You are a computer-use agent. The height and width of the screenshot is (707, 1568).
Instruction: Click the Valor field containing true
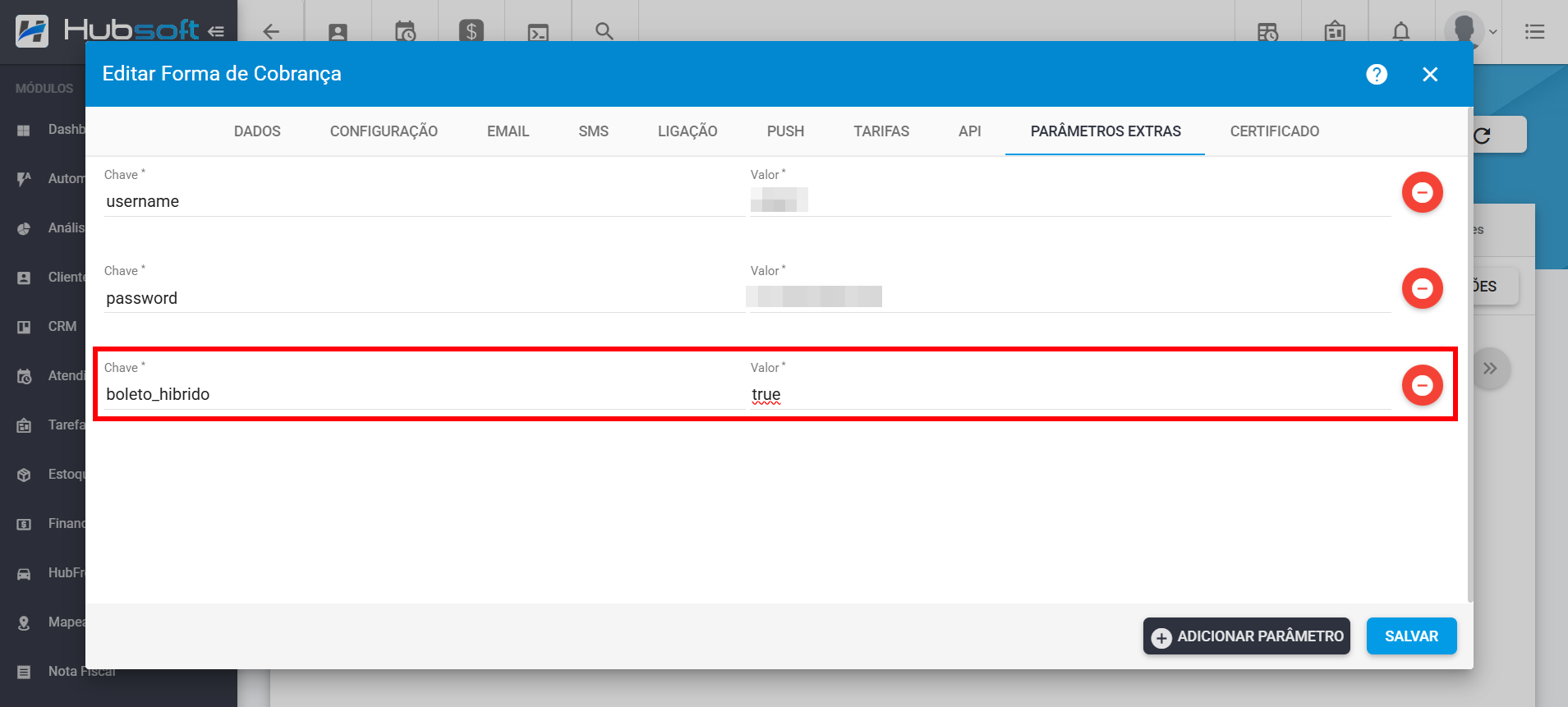[x=1070, y=394]
